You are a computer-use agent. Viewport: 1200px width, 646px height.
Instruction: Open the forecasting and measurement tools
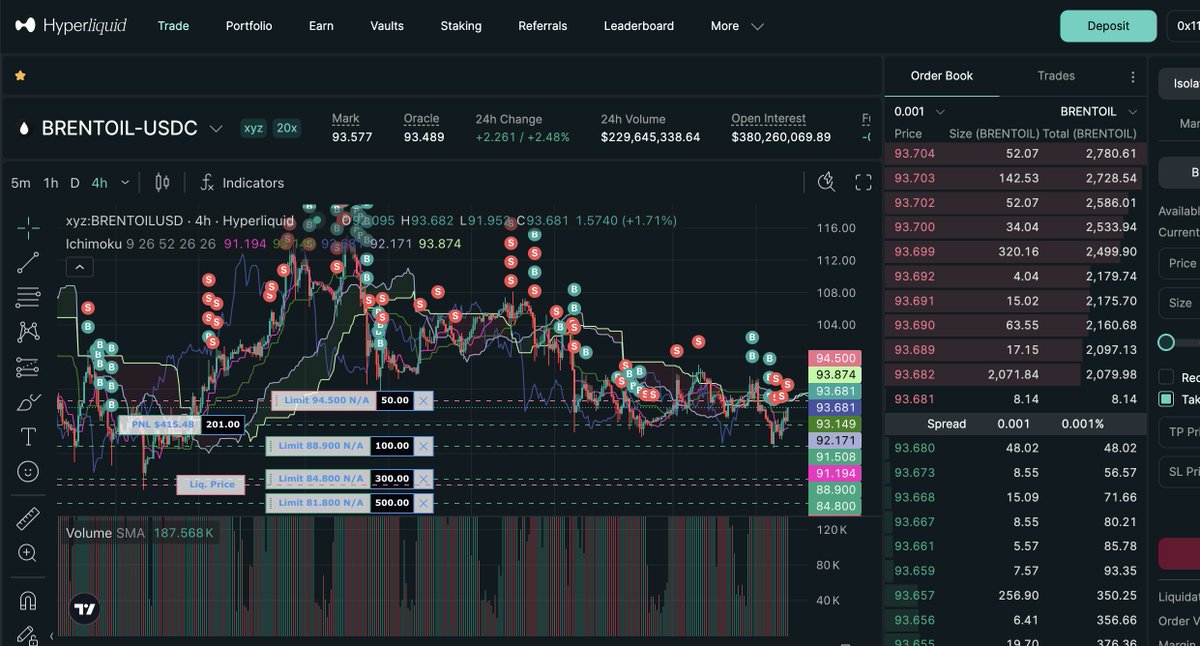pyautogui.click(x=28, y=367)
